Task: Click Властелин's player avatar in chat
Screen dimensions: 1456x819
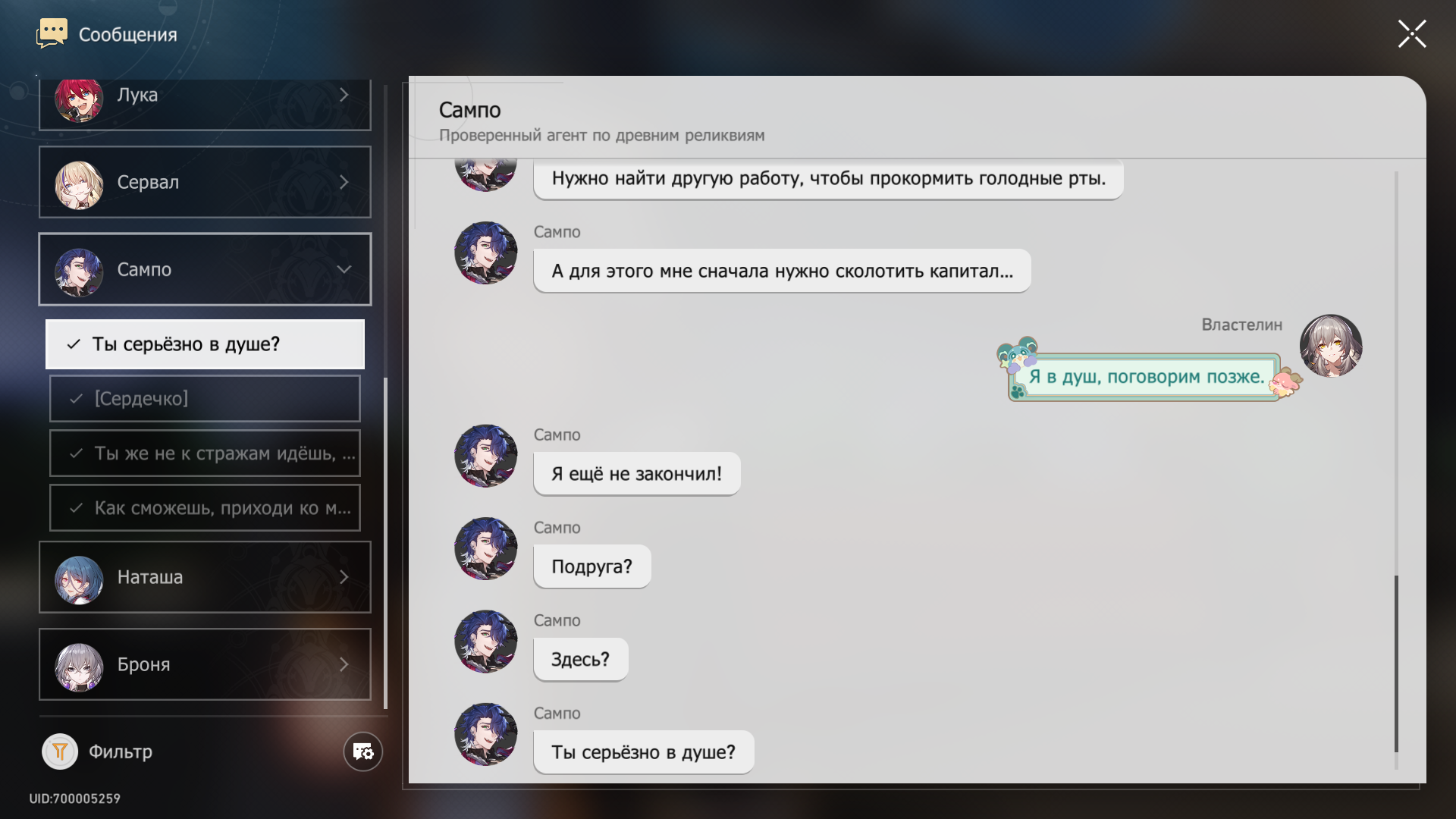Action: (x=1331, y=346)
